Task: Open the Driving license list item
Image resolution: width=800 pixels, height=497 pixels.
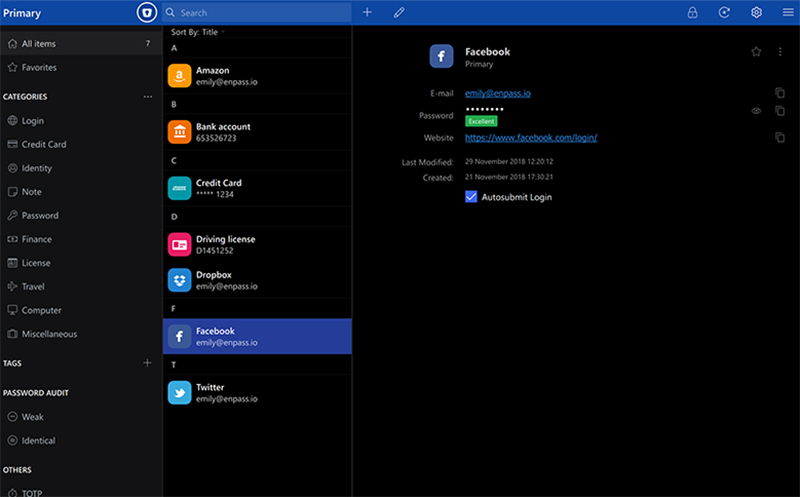Action: [x=257, y=244]
